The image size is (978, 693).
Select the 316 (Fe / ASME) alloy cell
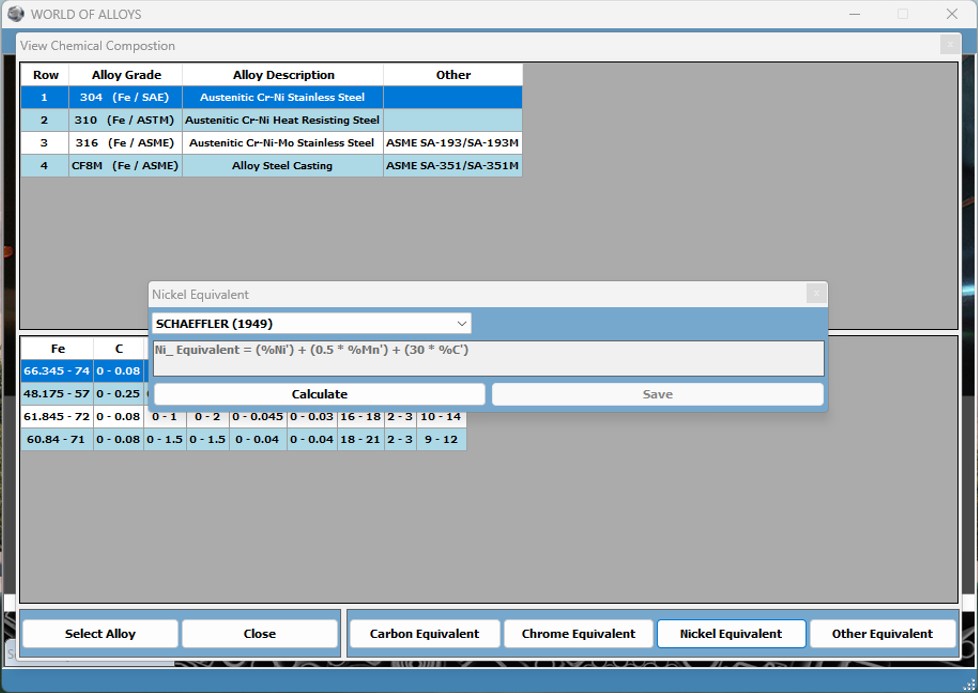pos(125,143)
